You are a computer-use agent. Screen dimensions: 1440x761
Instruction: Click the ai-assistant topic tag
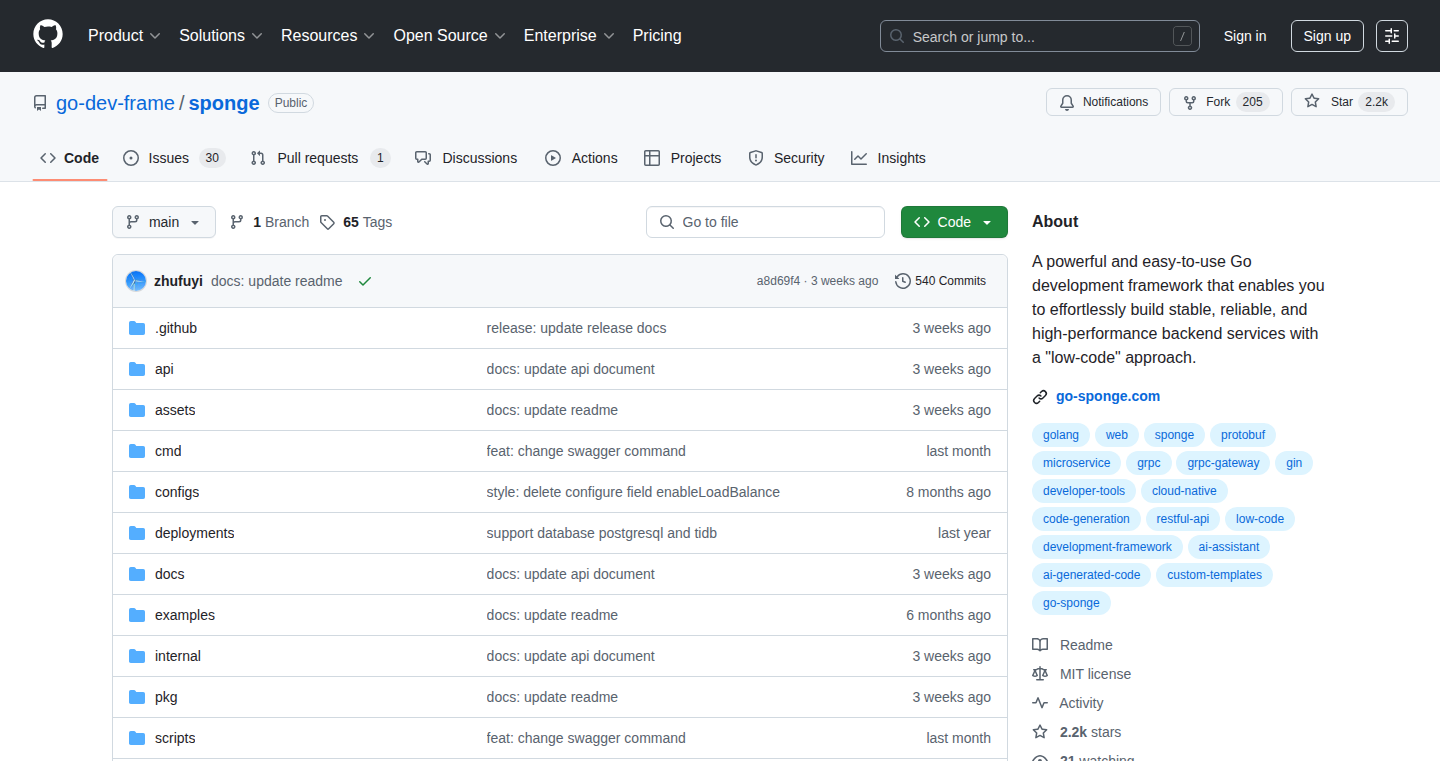tap(1229, 547)
